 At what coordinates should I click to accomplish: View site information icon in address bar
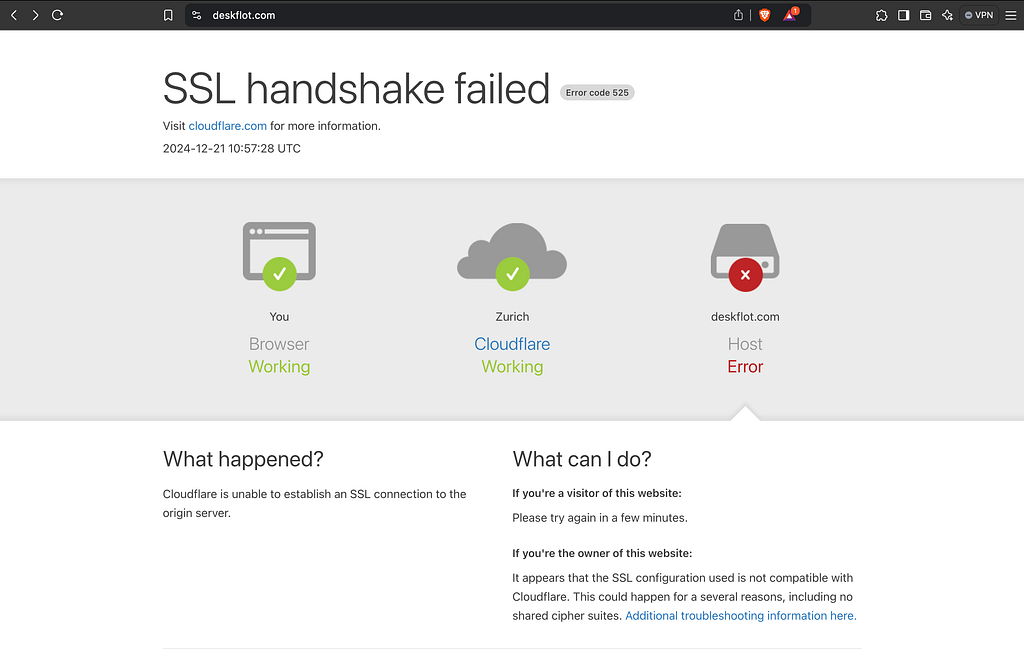[x=197, y=15]
